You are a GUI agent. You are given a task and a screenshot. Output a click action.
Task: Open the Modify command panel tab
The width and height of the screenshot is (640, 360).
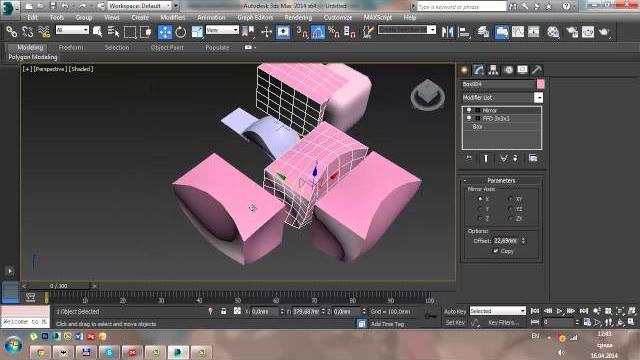[478, 70]
